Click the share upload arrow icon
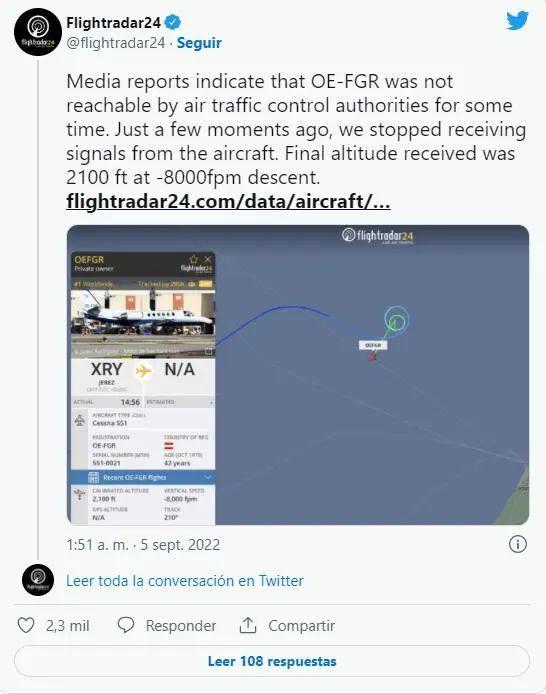This screenshot has width=546, height=694. [x=248, y=625]
